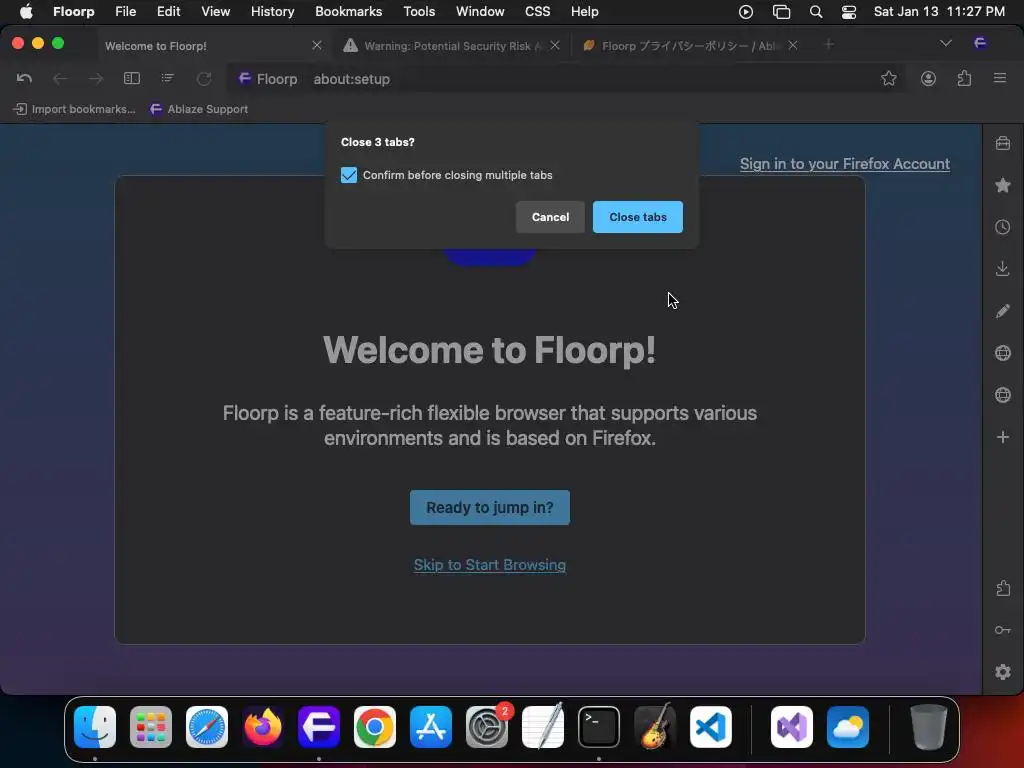This screenshot has width=1024, height=768.
Task: Open a new tab with plus button
Action: [828, 44]
